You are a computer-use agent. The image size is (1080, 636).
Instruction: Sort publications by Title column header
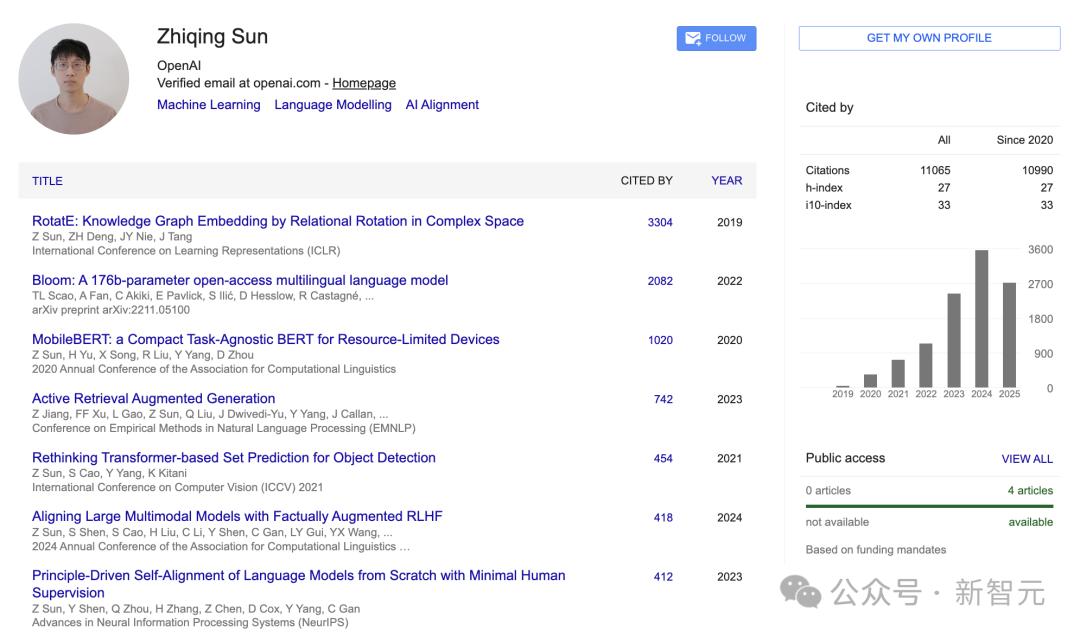(47, 181)
